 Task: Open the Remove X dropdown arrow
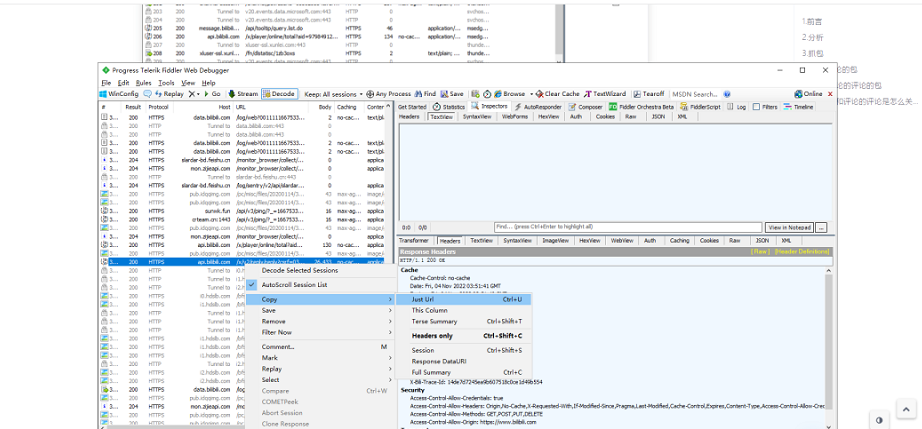coord(198,94)
